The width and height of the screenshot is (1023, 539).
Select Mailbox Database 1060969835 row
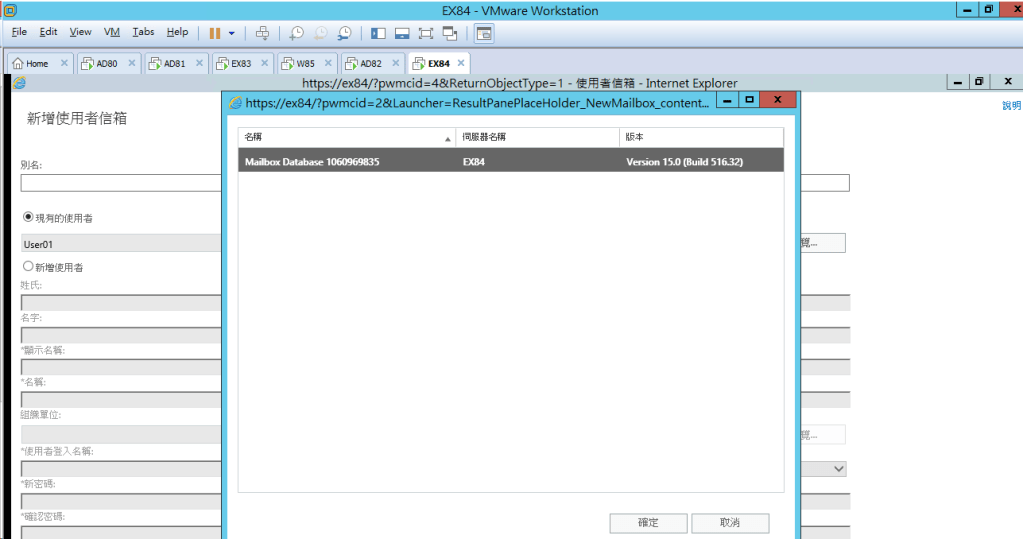click(x=510, y=161)
